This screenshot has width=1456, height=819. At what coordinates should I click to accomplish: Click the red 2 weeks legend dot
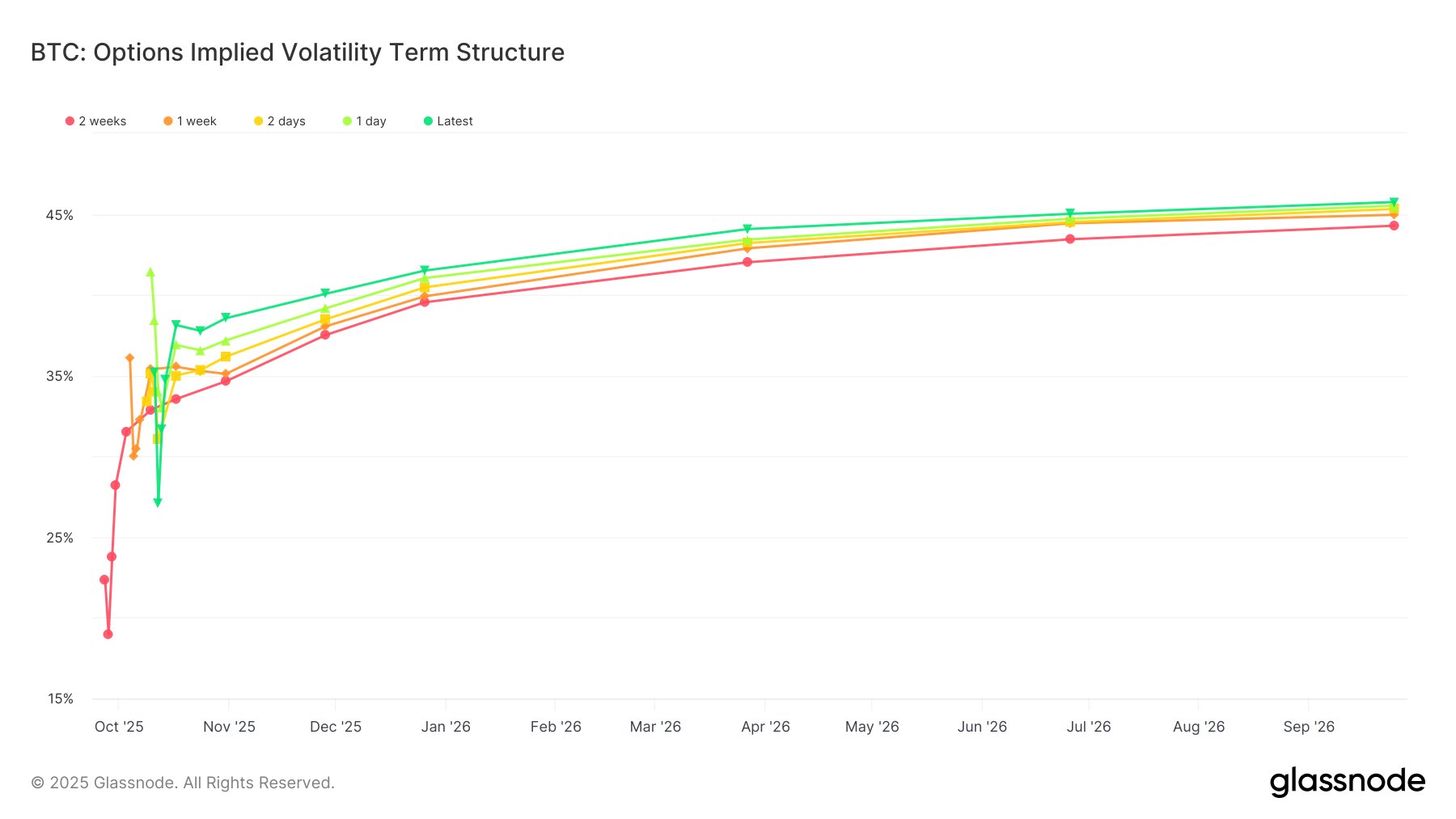point(70,121)
